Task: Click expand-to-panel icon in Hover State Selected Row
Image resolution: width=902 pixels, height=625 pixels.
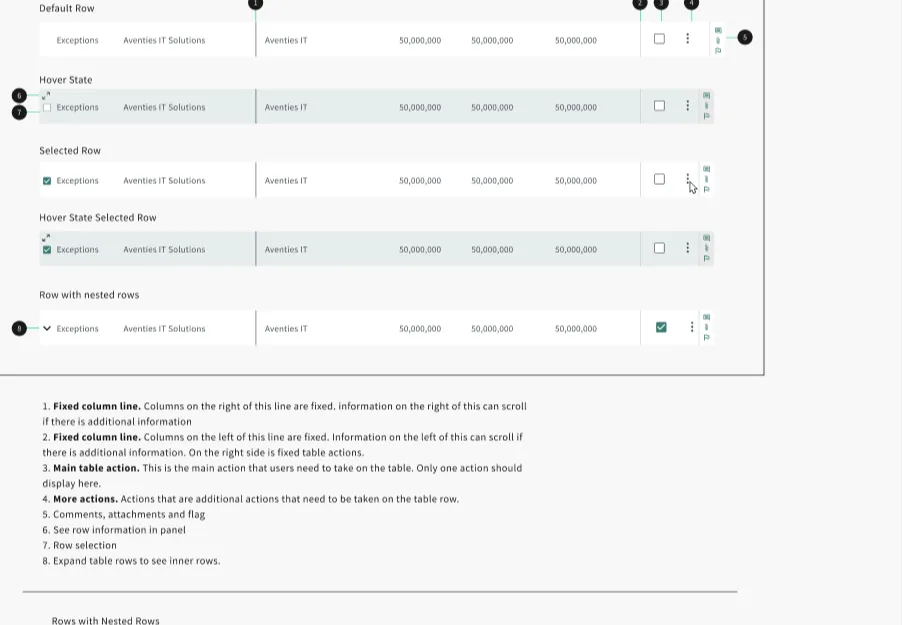Action: [46, 237]
